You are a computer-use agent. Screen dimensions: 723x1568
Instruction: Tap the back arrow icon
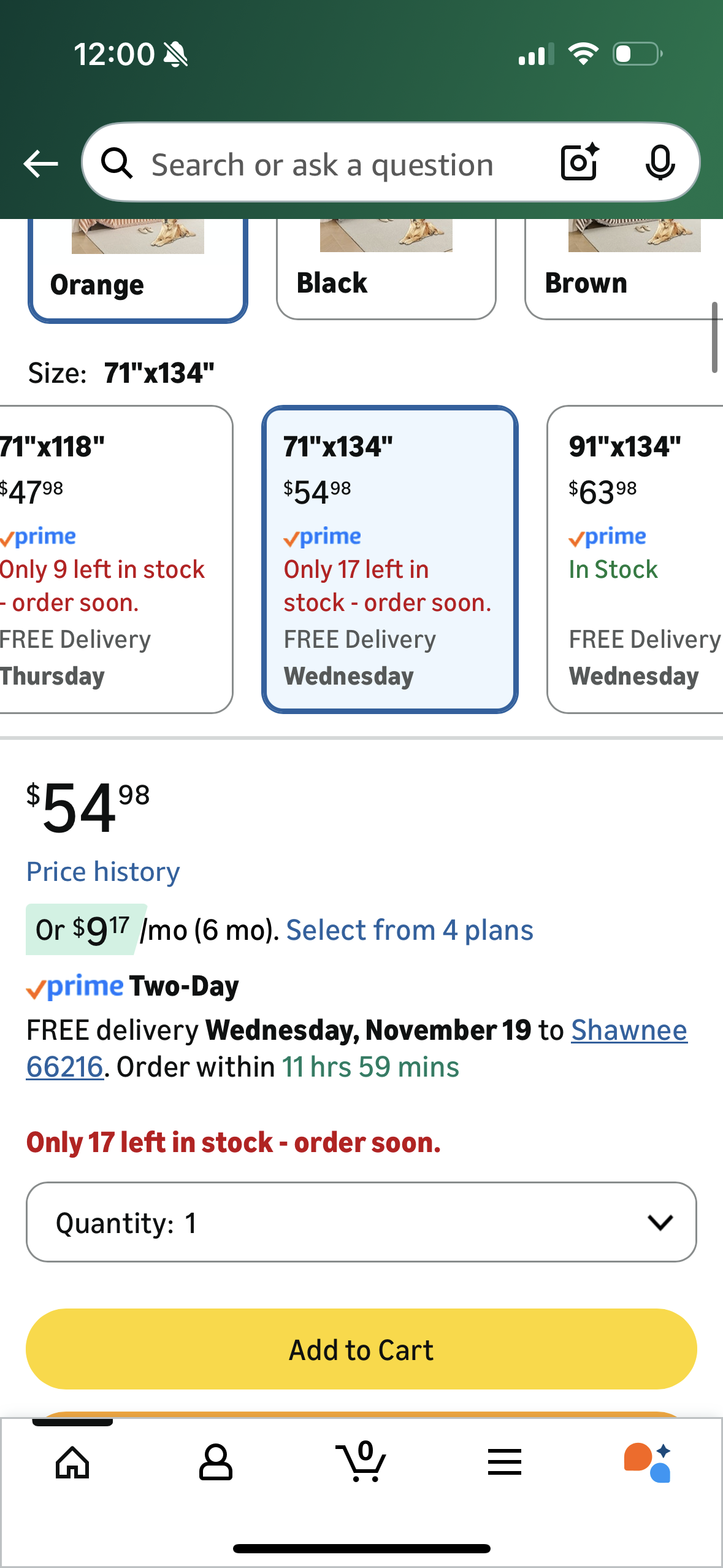point(40,164)
